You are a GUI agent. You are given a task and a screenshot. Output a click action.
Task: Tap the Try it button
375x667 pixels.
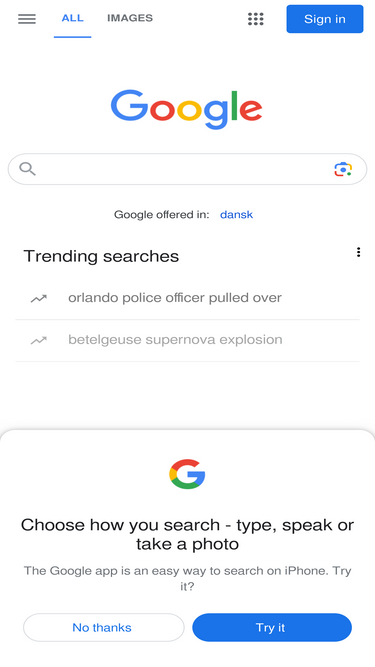(272, 627)
